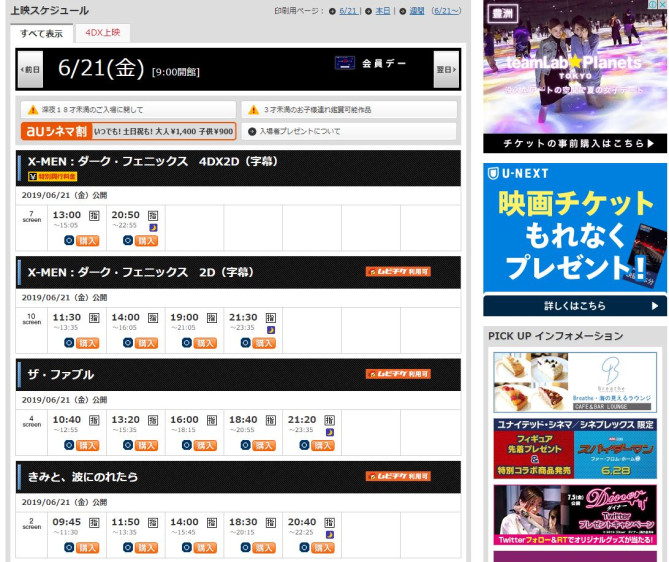Click reserved seat icon for きみと、波にのれたら 09:45

point(94,522)
